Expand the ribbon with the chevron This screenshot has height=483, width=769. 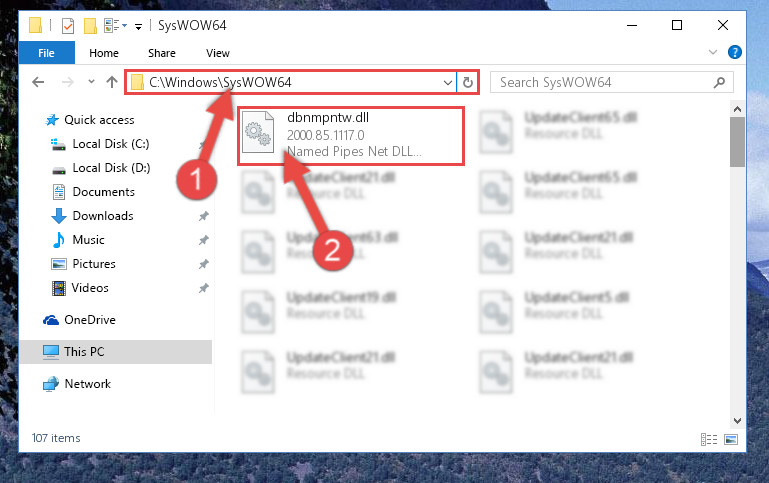coord(713,52)
